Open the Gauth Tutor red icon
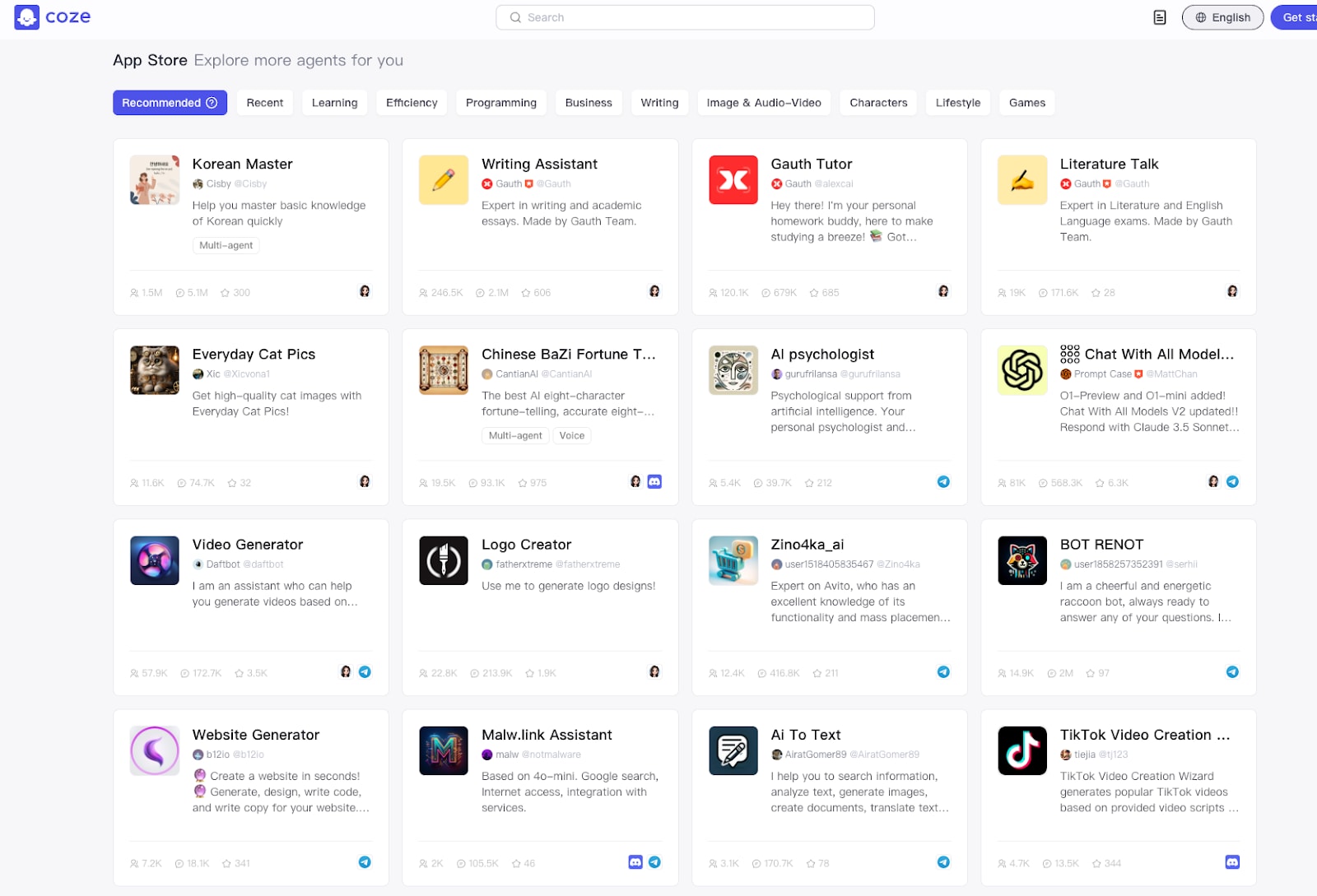The width and height of the screenshot is (1317, 896). tap(733, 179)
